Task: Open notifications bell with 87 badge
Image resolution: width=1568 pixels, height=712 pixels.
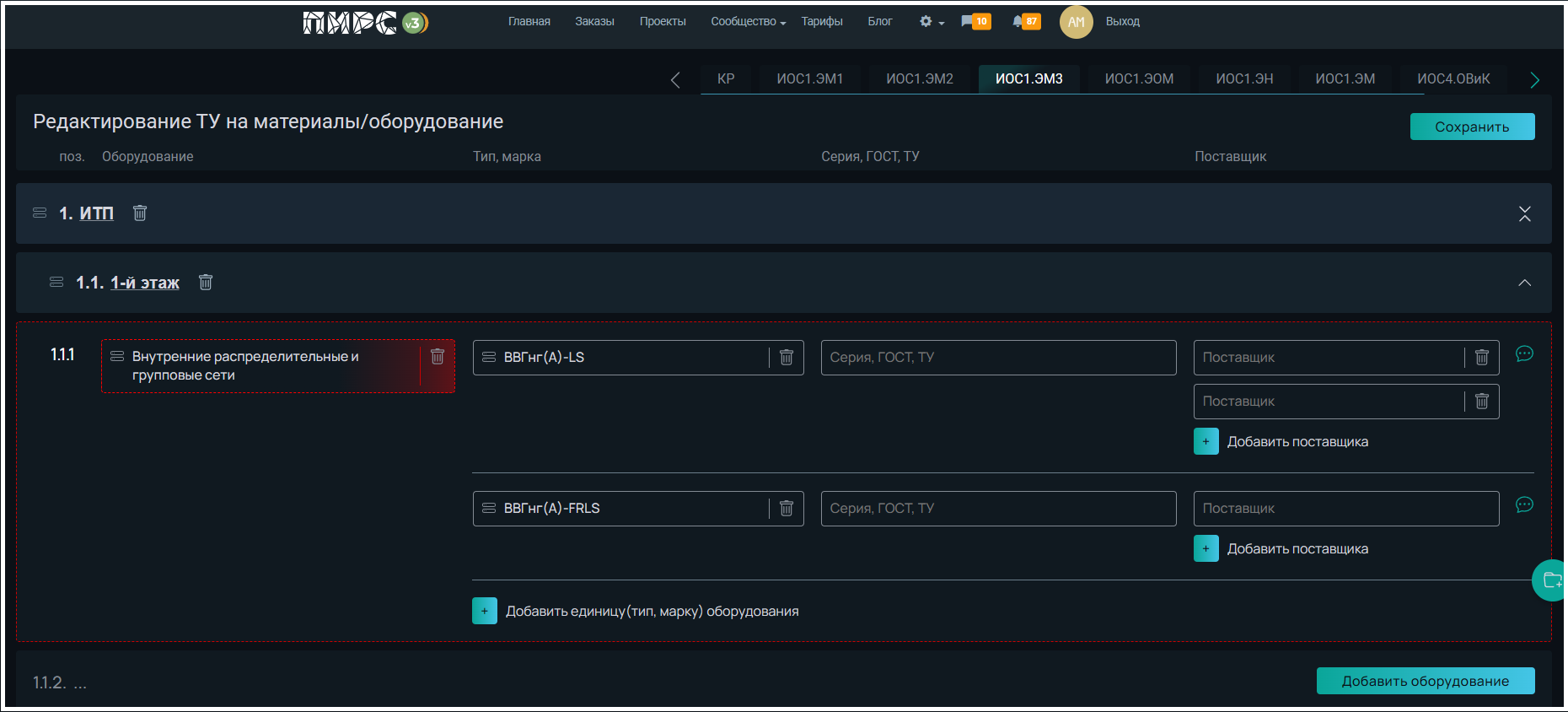Action: (x=1025, y=22)
